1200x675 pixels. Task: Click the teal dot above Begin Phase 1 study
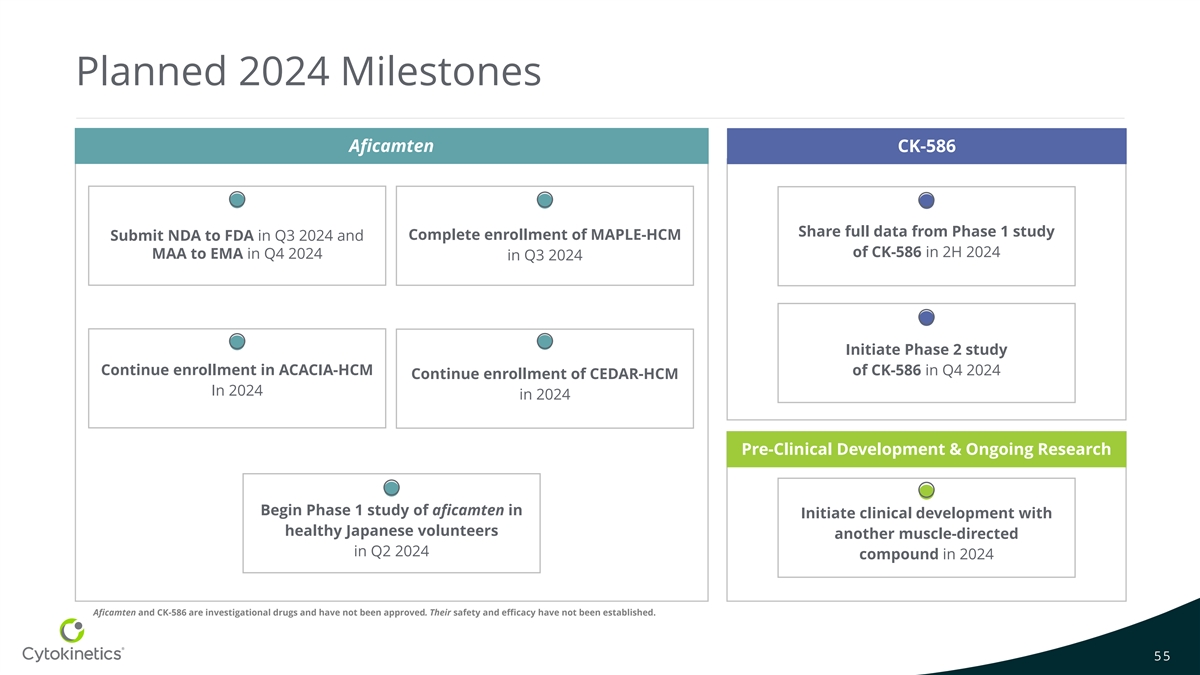point(392,488)
